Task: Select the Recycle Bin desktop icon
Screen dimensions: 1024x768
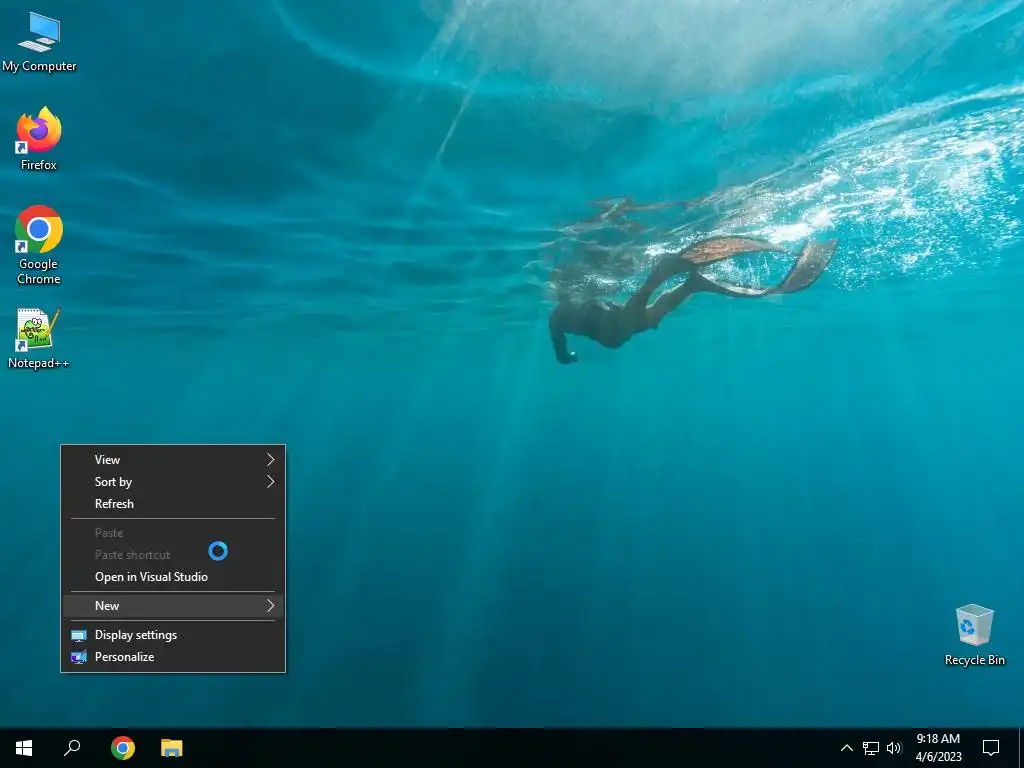Action: pyautogui.click(x=974, y=635)
